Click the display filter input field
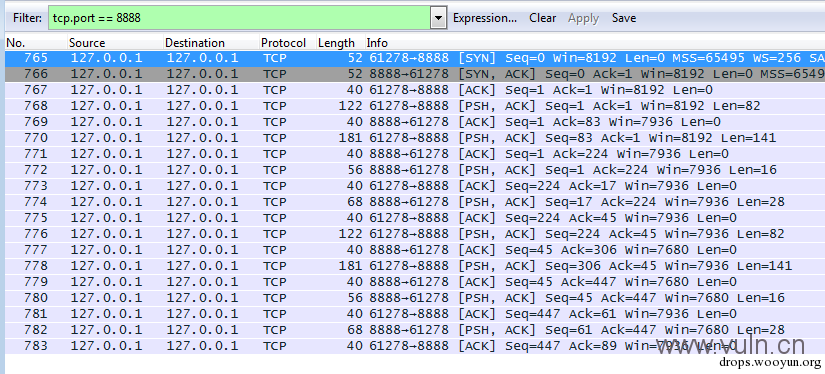The width and height of the screenshot is (825, 374). point(239,18)
